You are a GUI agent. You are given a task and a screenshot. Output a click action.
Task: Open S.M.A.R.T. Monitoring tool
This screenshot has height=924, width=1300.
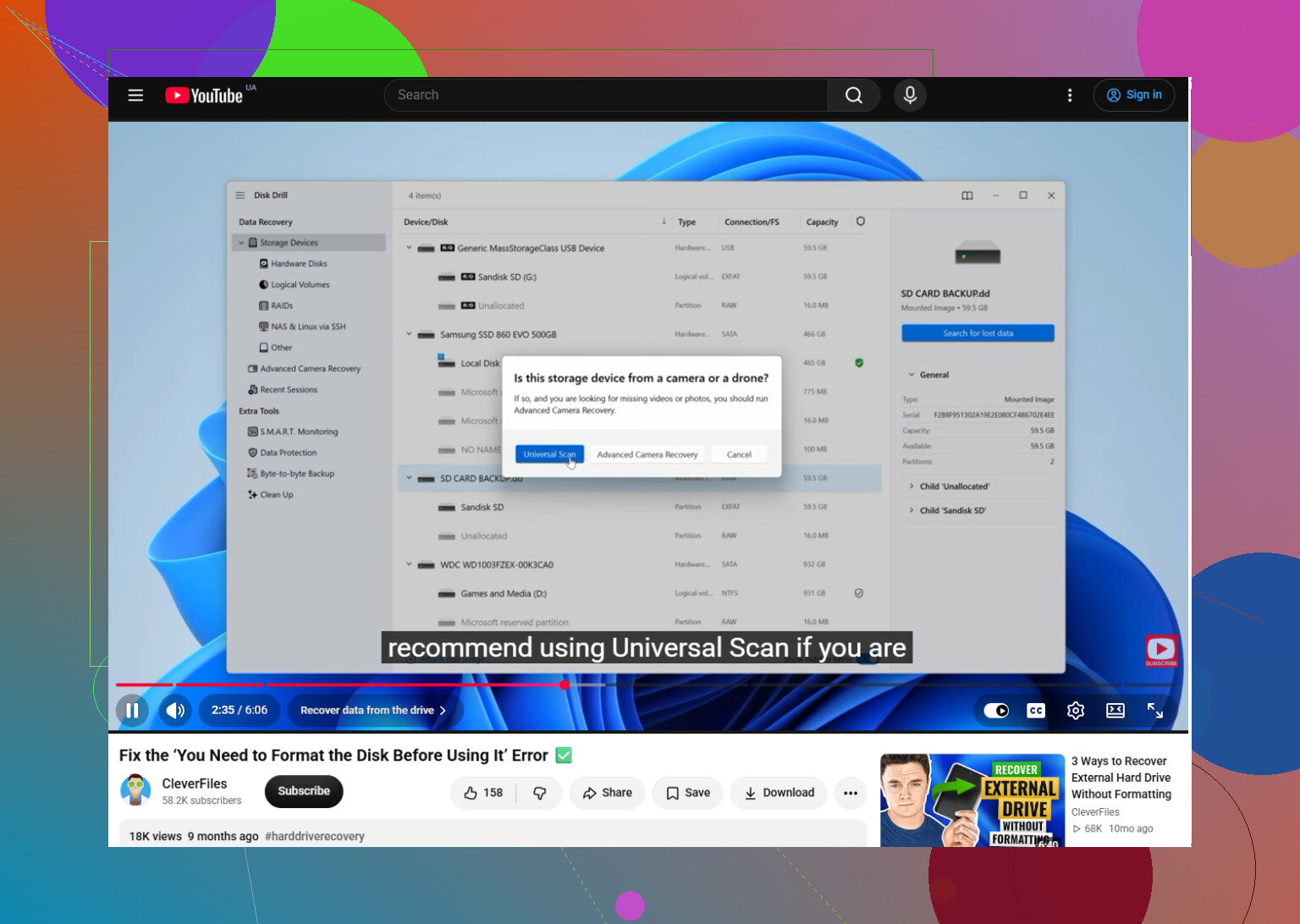[293, 432]
